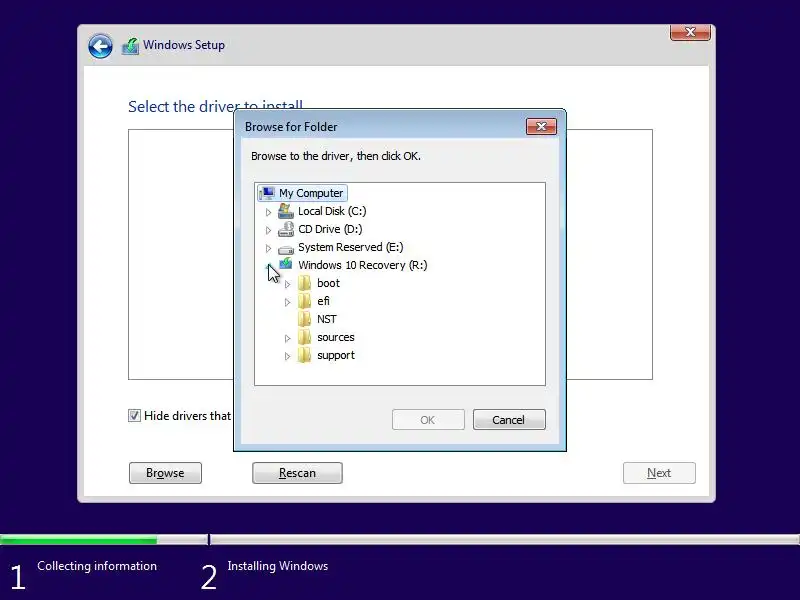The image size is (800, 600).
Task: Select My Computer label in tree
Action: pyautogui.click(x=311, y=193)
